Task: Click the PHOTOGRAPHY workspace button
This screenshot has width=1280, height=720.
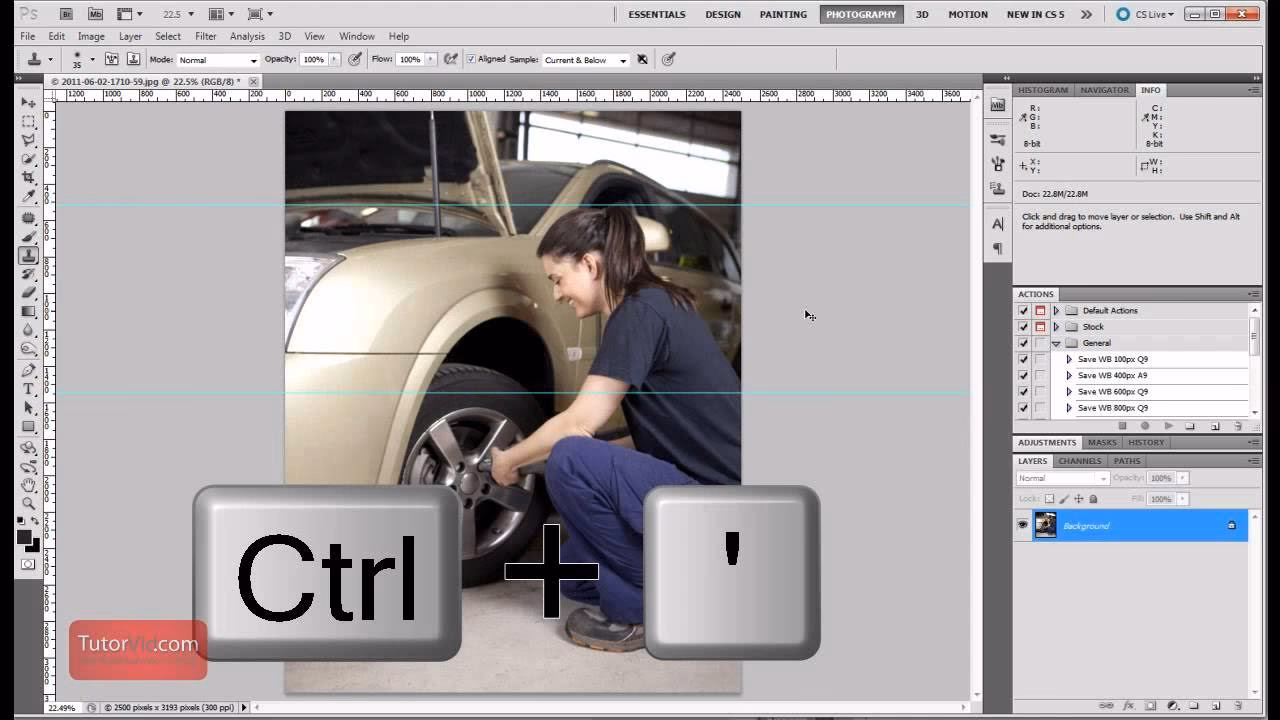Action: (x=861, y=14)
